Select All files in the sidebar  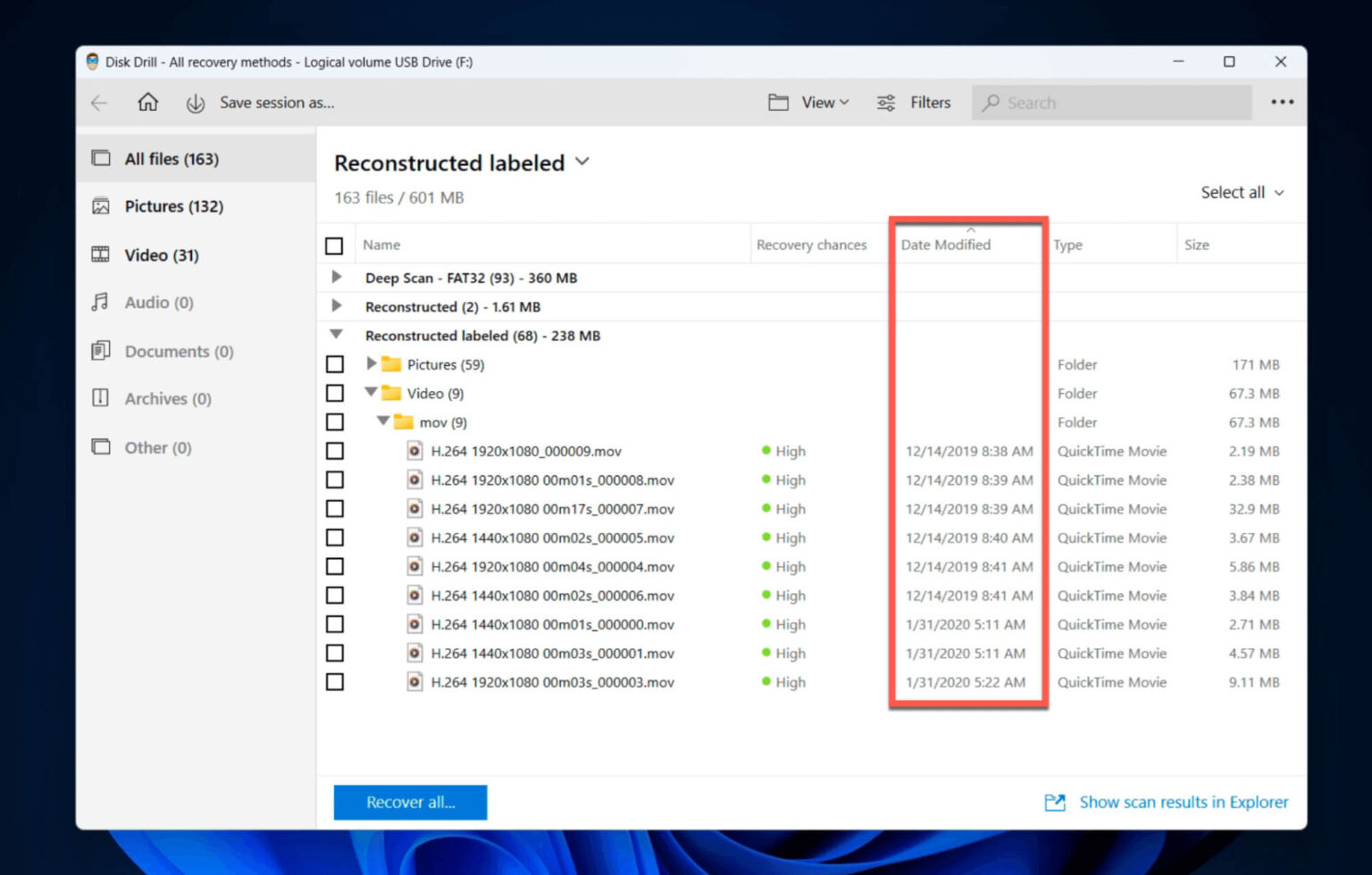[x=171, y=158]
